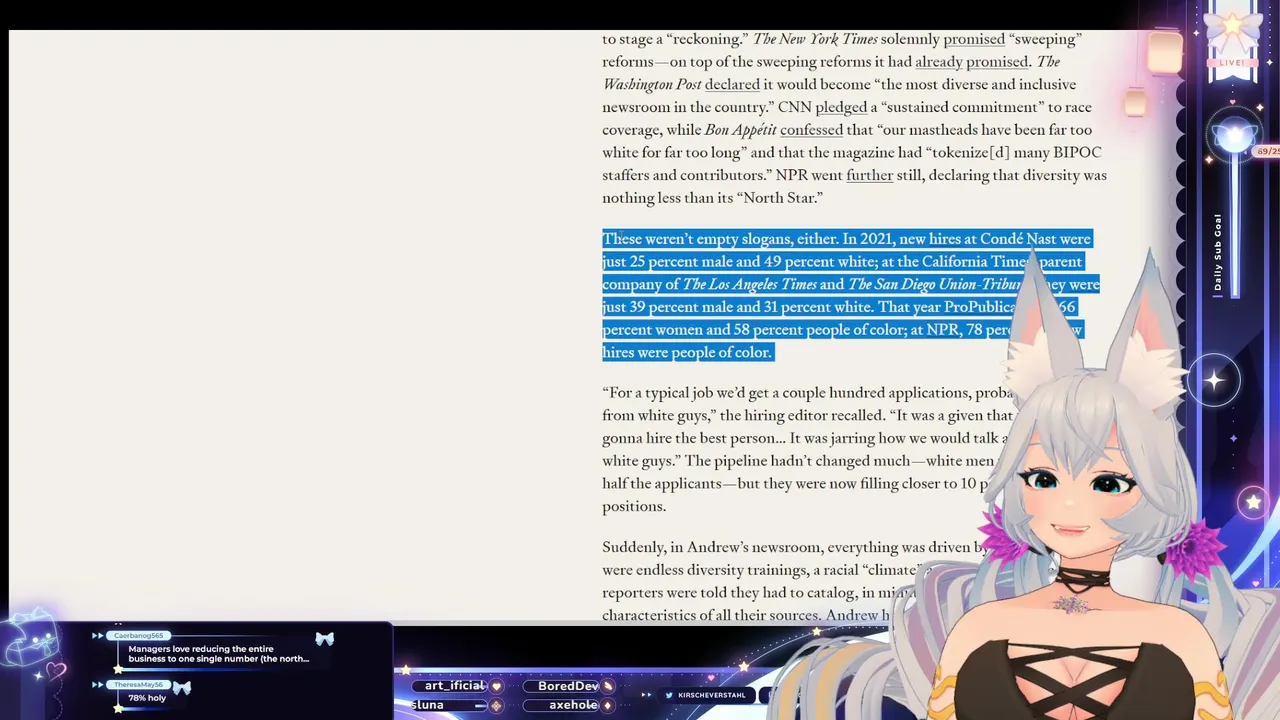Click the Daily Sub Goal progress bar
Image resolution: width=1280 pixels, height=720 pixels.
pos(1233,225)
